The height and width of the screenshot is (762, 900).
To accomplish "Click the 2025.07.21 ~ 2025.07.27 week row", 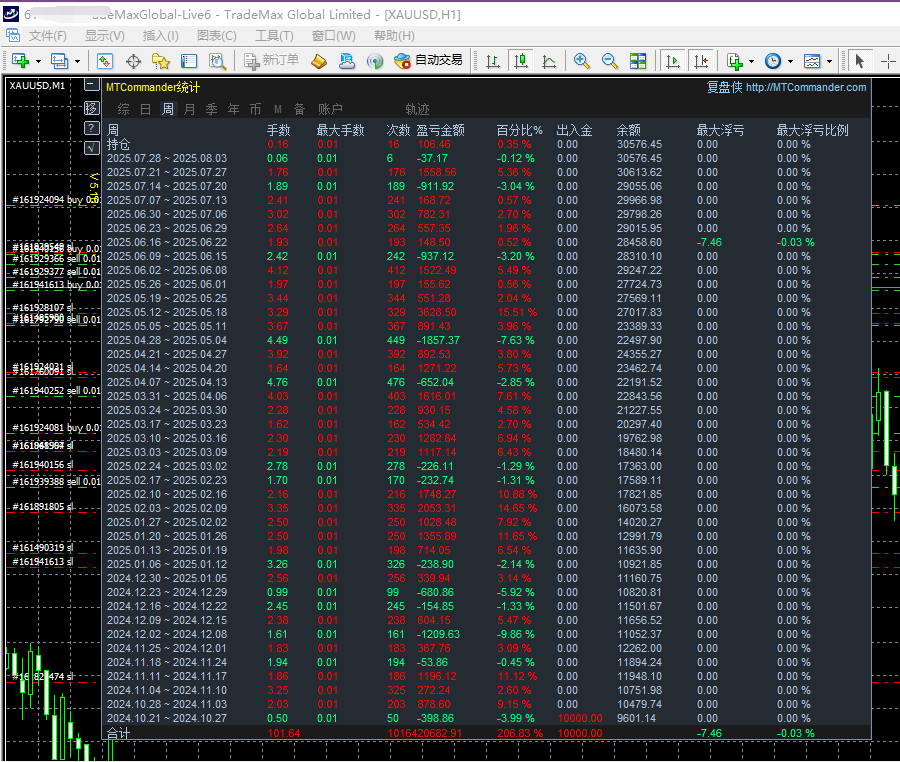I will [487, 172].
